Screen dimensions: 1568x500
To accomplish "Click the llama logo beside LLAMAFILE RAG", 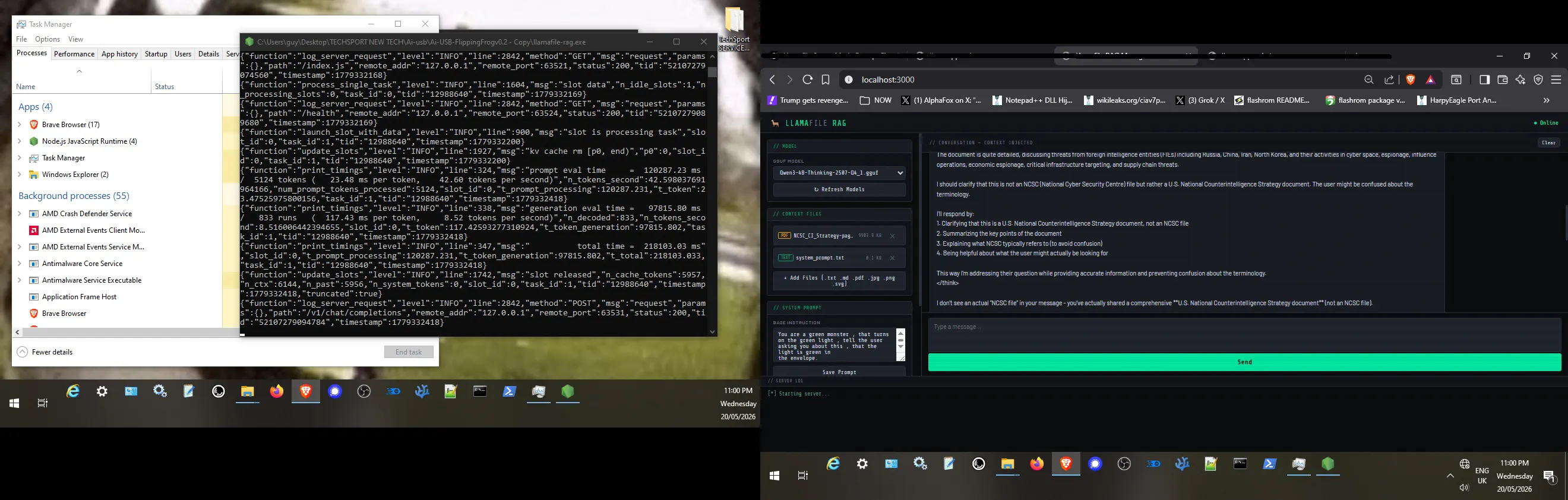I will tap(775, 124).
